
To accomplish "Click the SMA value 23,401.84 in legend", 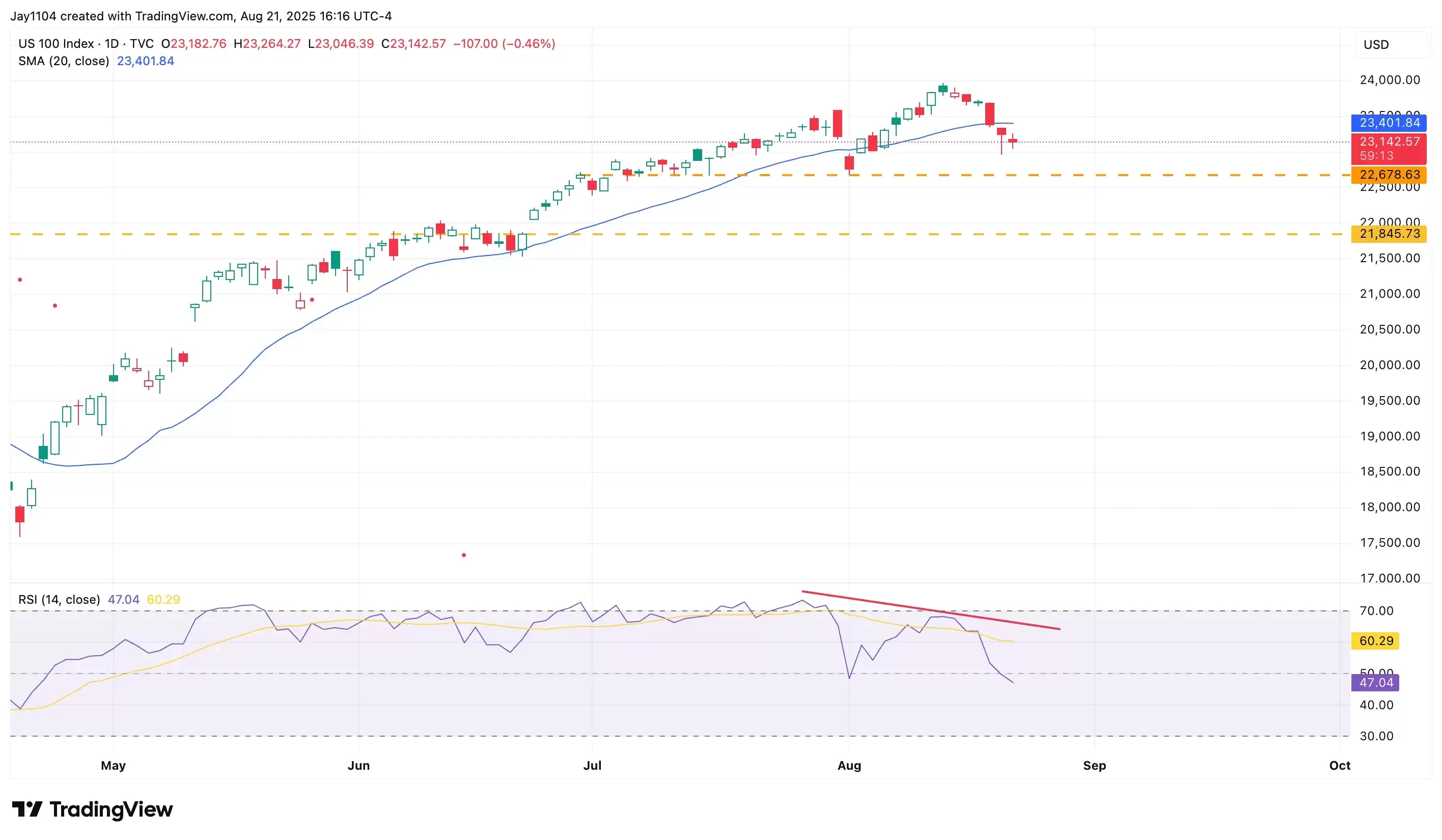I will 145,61.
